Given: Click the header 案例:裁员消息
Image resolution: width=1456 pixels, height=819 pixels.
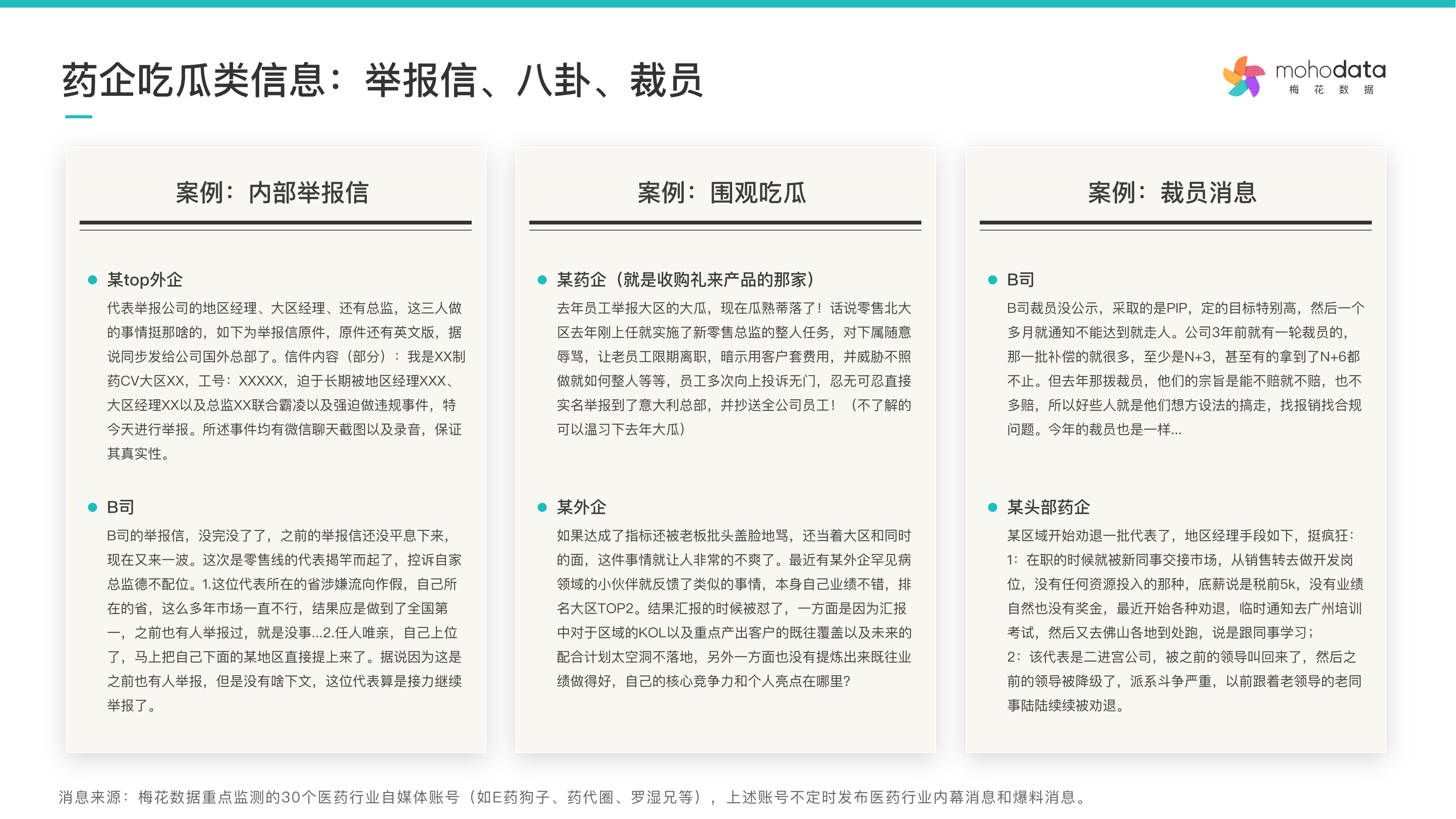Looking at the screenshot, I should tap(1172, 193).
